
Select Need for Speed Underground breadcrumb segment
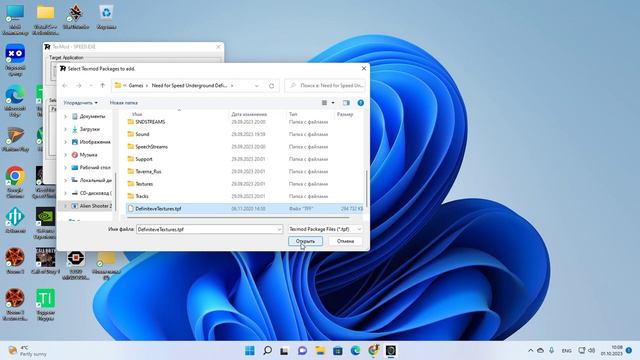point(189,86)
